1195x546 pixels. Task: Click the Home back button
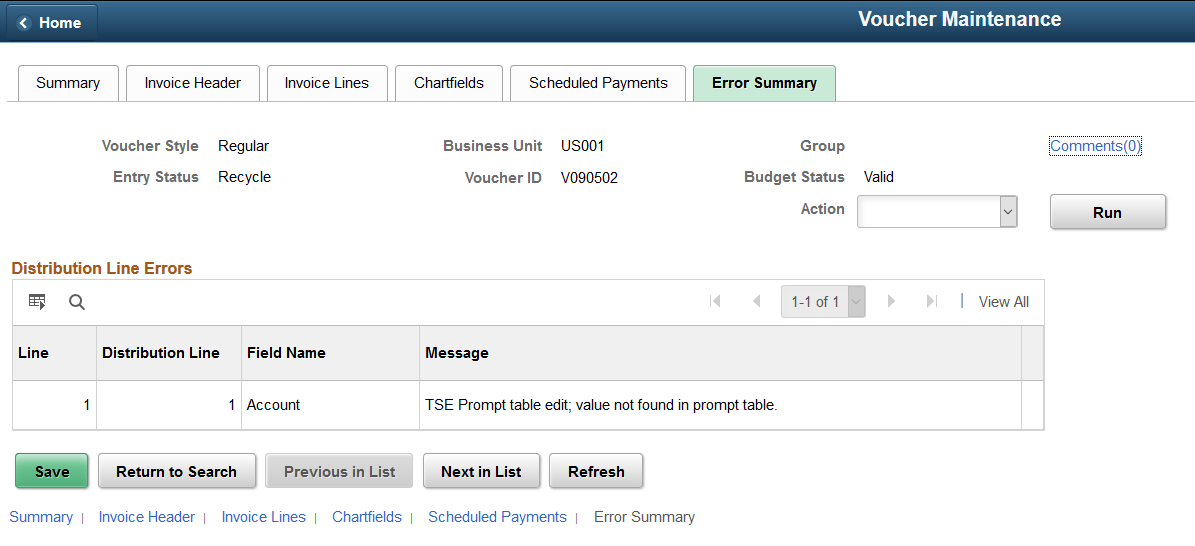click(52, 23)
